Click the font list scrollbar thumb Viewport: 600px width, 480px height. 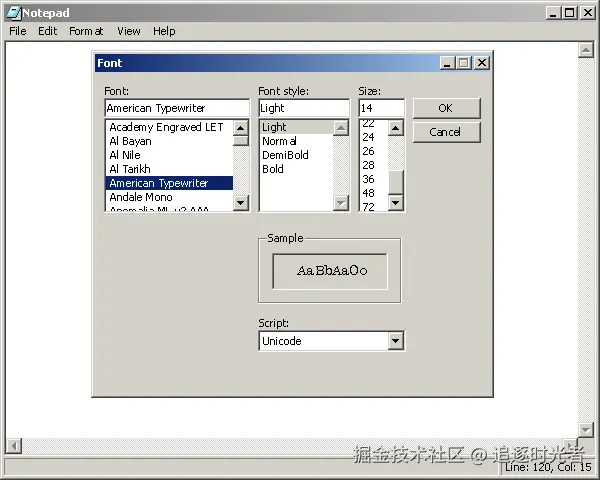click(241, 140)
